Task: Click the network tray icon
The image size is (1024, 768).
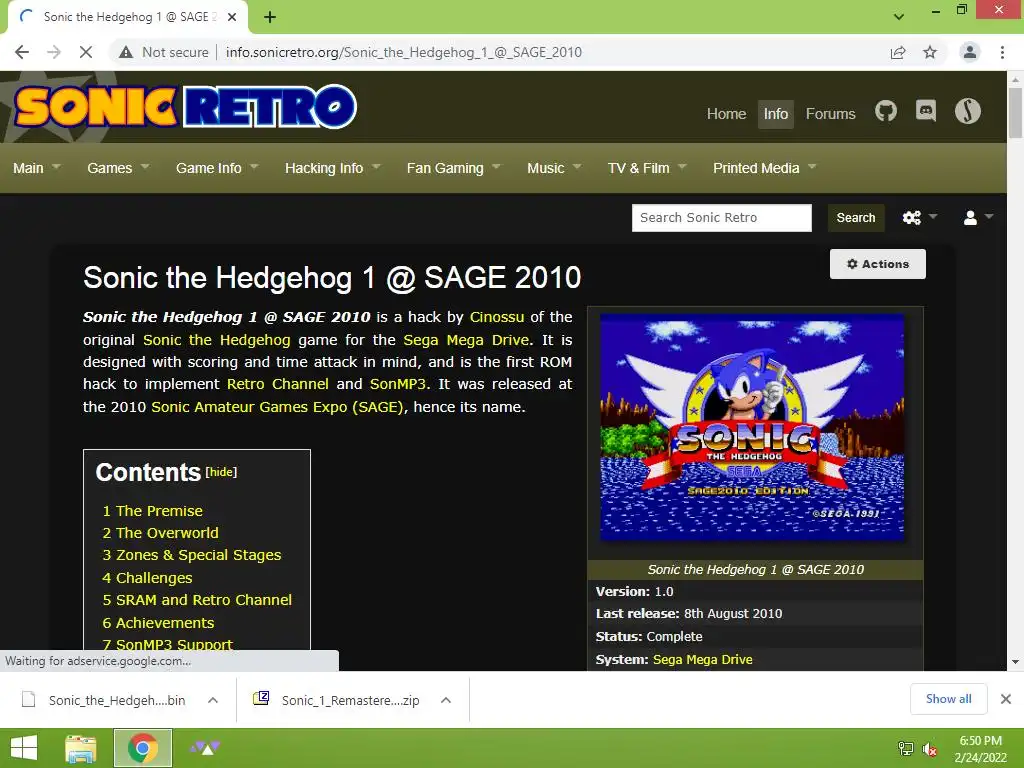Action: click(906, 749)
